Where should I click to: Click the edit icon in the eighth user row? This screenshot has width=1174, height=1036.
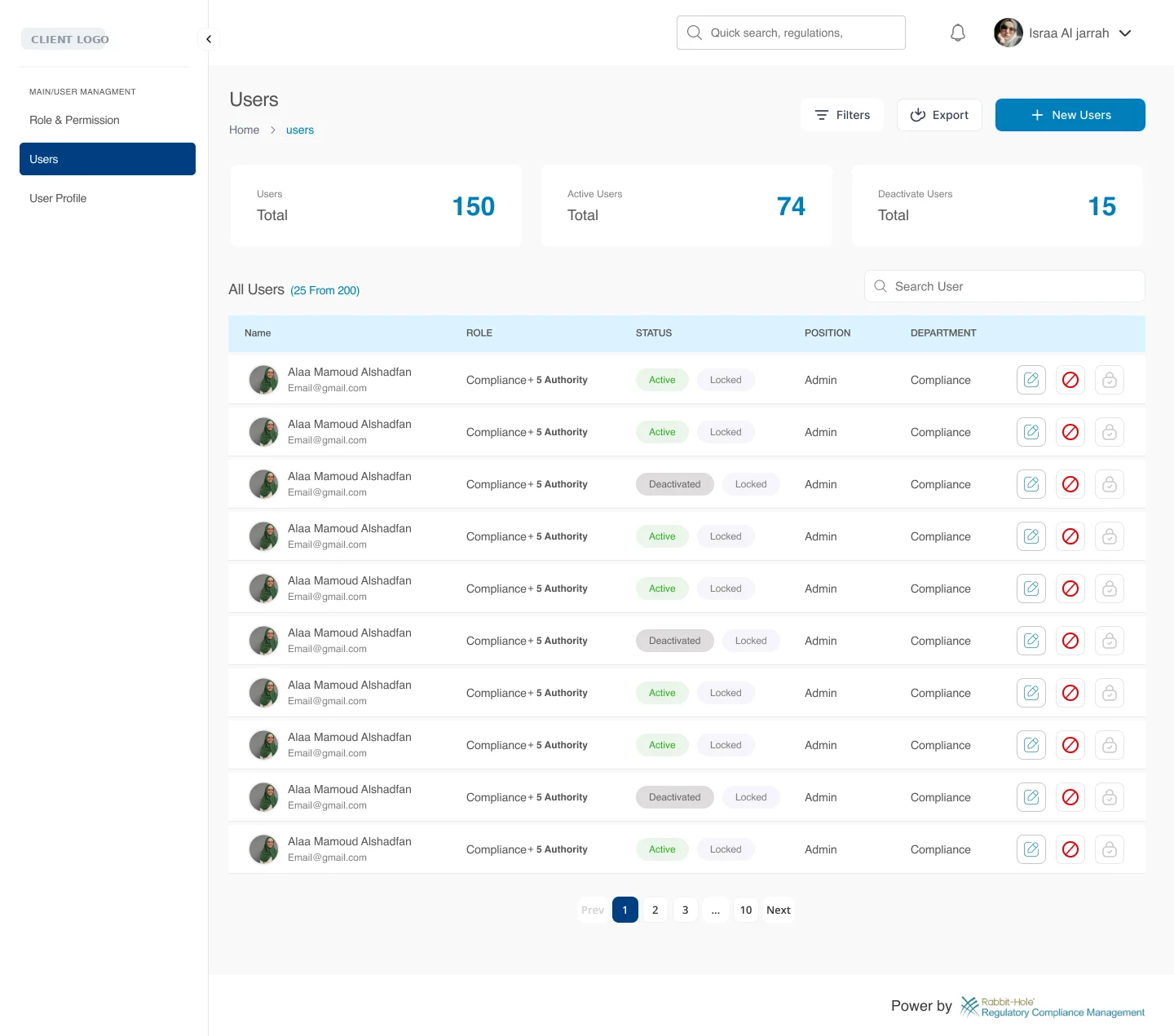click(1031, 745)
